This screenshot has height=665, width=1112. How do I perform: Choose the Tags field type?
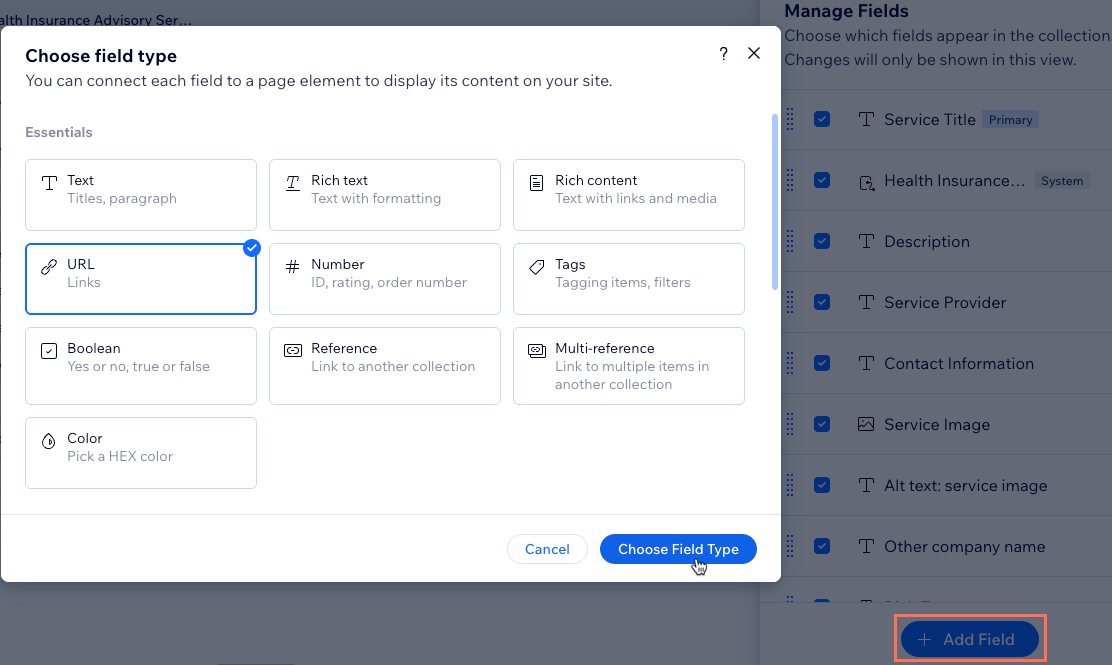628,279
